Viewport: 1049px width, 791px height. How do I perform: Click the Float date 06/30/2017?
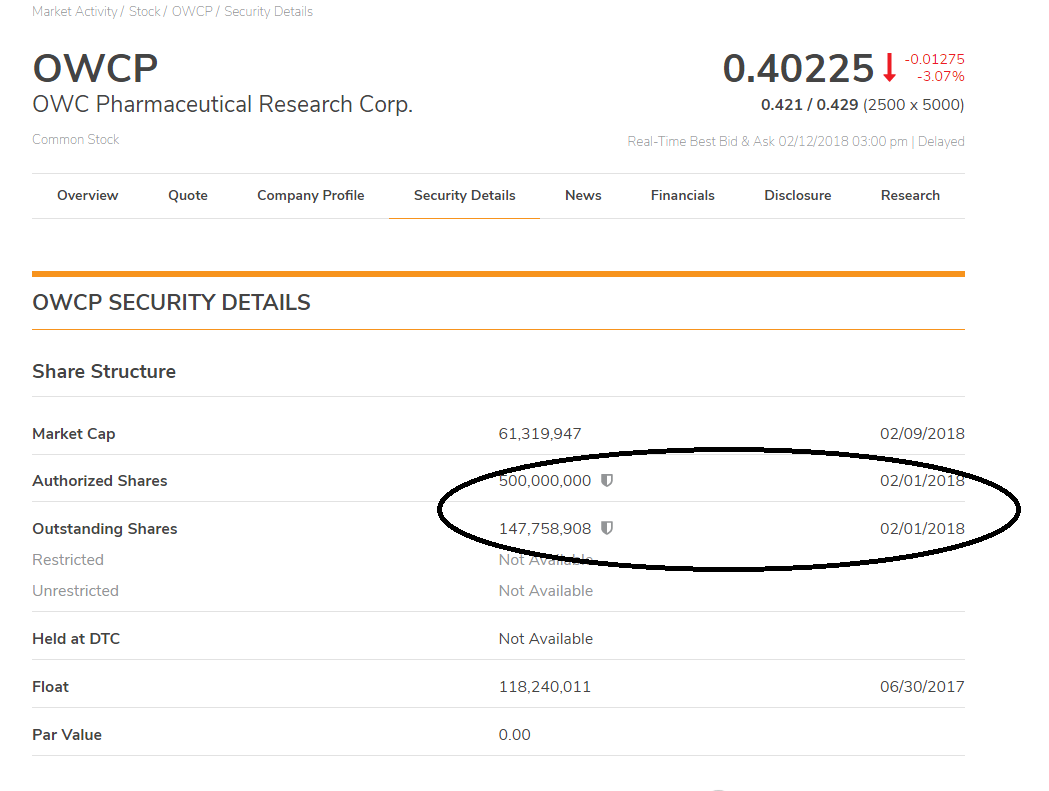coord(922,687)
